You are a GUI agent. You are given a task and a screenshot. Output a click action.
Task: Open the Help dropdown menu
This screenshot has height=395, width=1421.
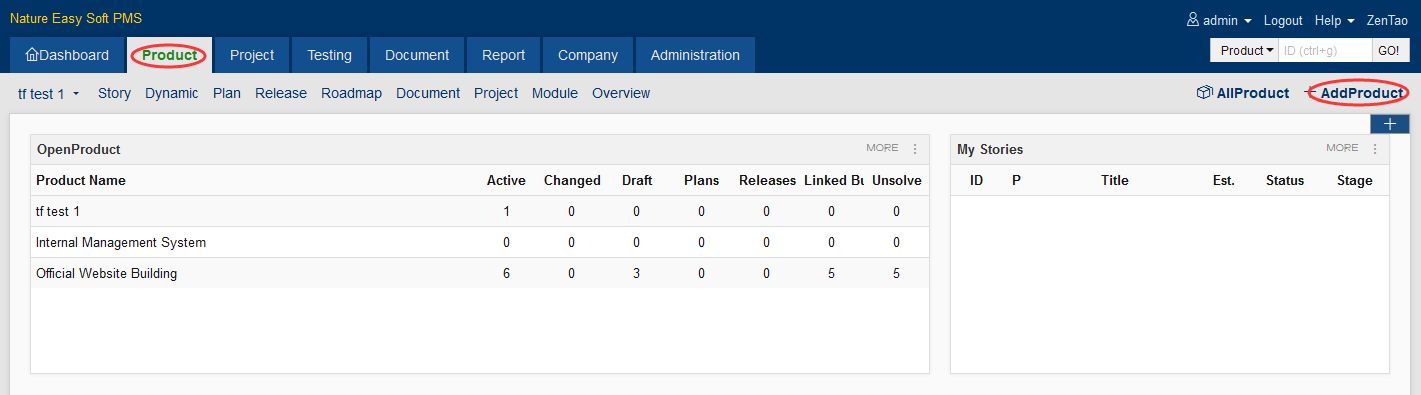tap(1334, 20)
